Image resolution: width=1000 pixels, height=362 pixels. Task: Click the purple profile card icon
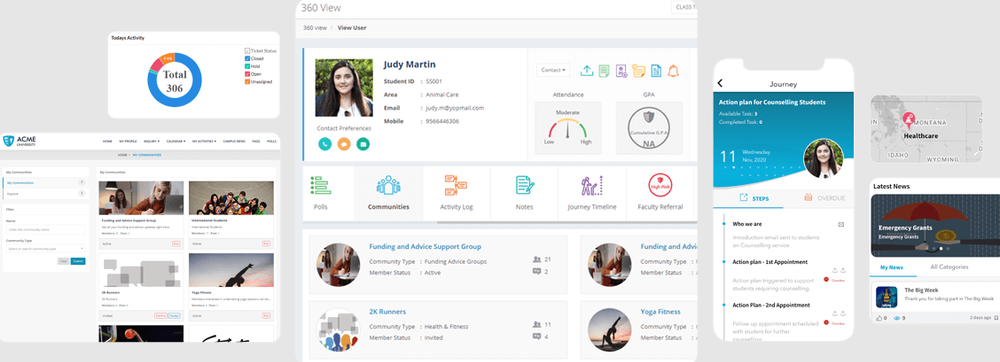(621, 71)
